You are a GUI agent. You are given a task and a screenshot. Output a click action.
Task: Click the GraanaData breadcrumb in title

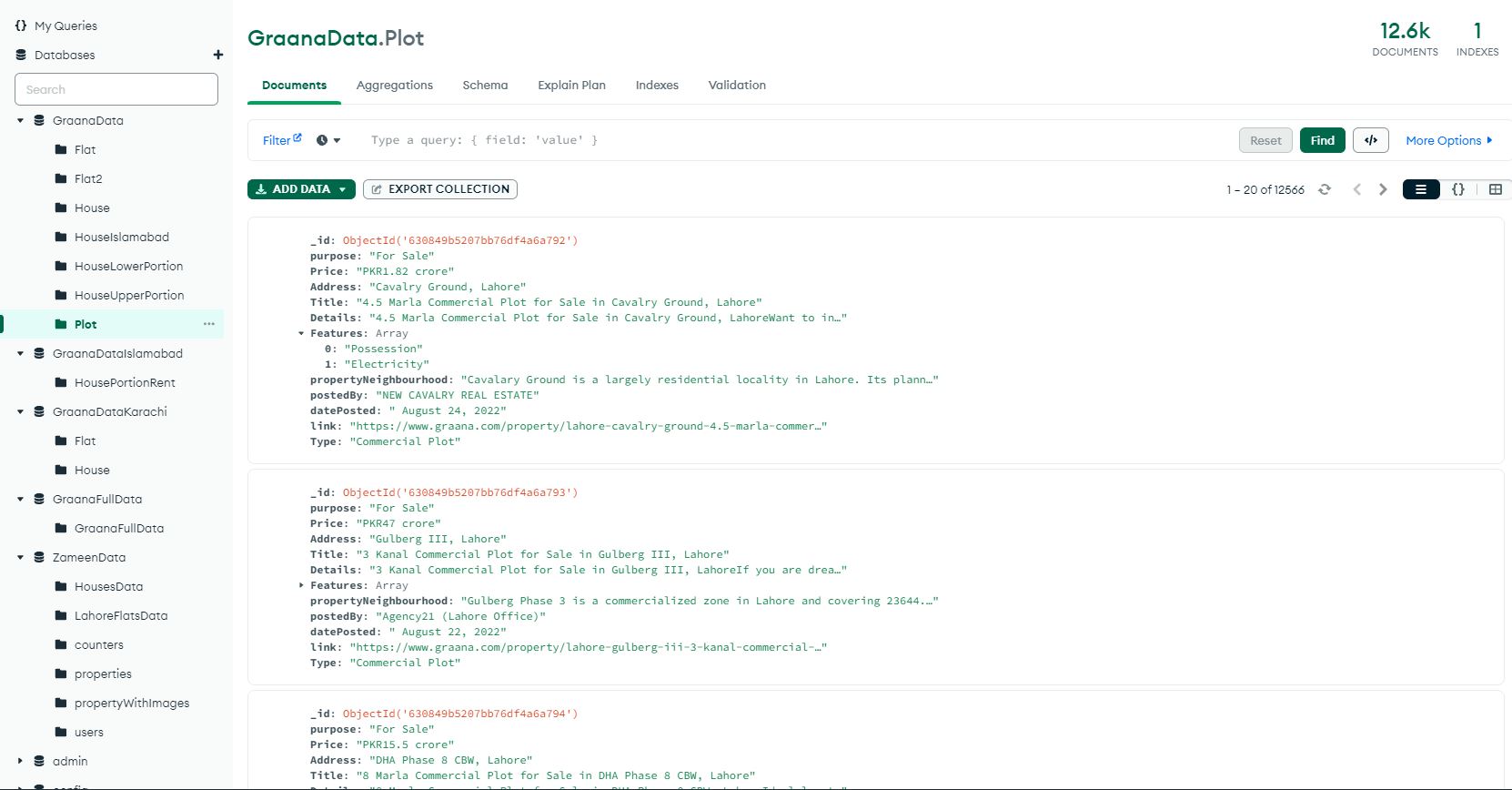(313, 38)
